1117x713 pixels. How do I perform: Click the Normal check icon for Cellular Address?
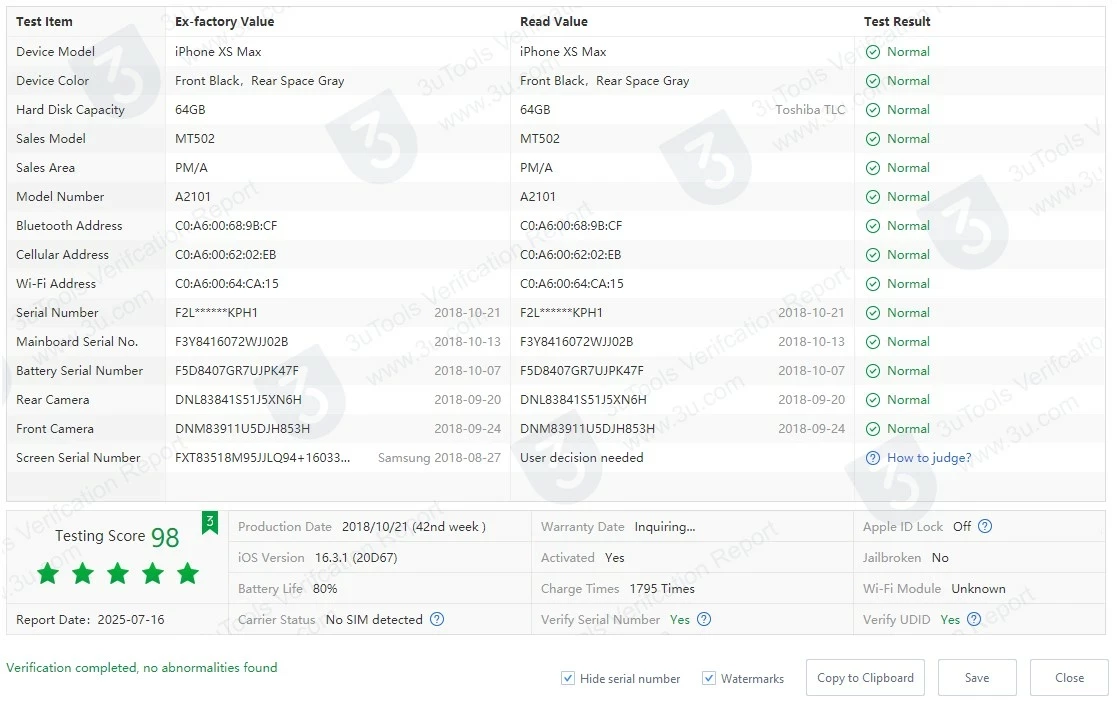pos(873,255)
